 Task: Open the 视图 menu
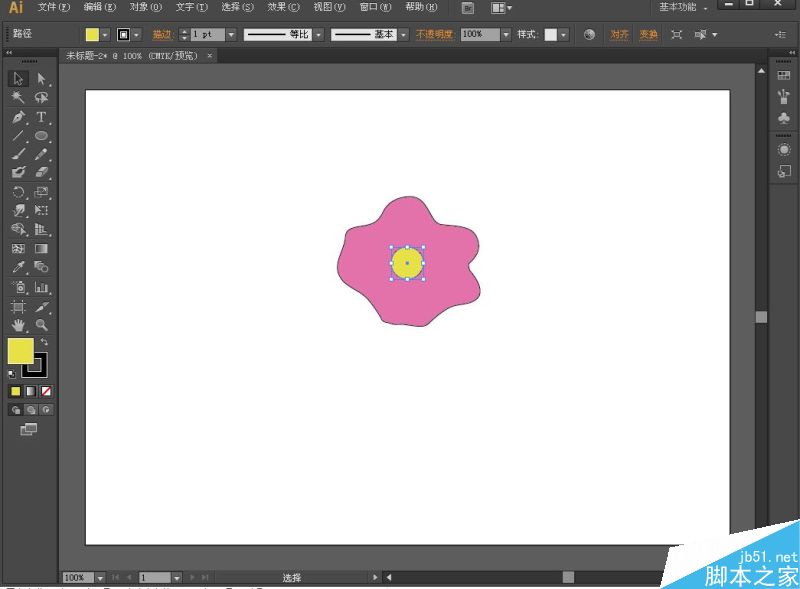(x=329, y=7)
